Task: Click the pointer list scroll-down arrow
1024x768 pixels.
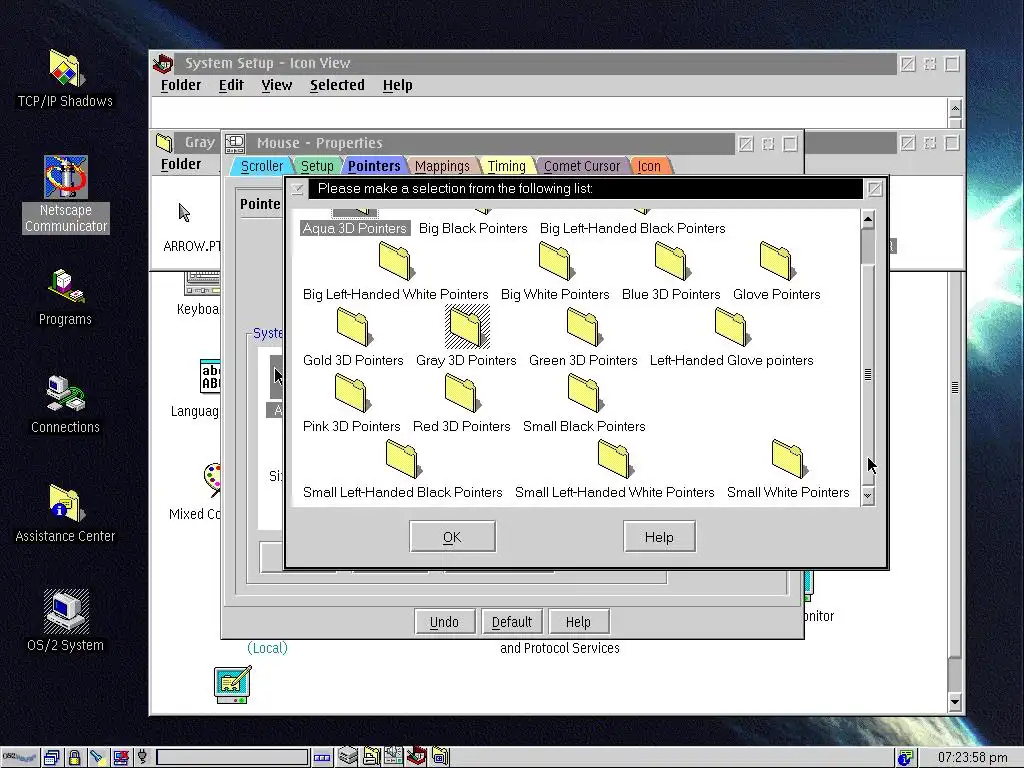Action: coord(868,496)
